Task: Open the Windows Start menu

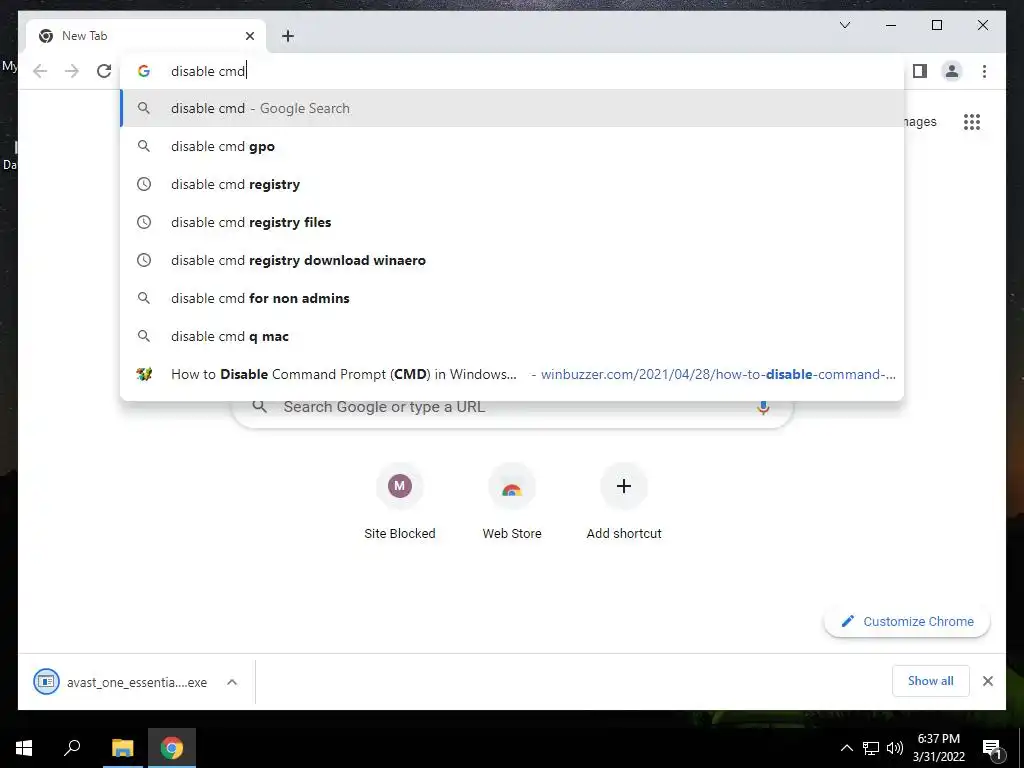Action: coord(24,748)
